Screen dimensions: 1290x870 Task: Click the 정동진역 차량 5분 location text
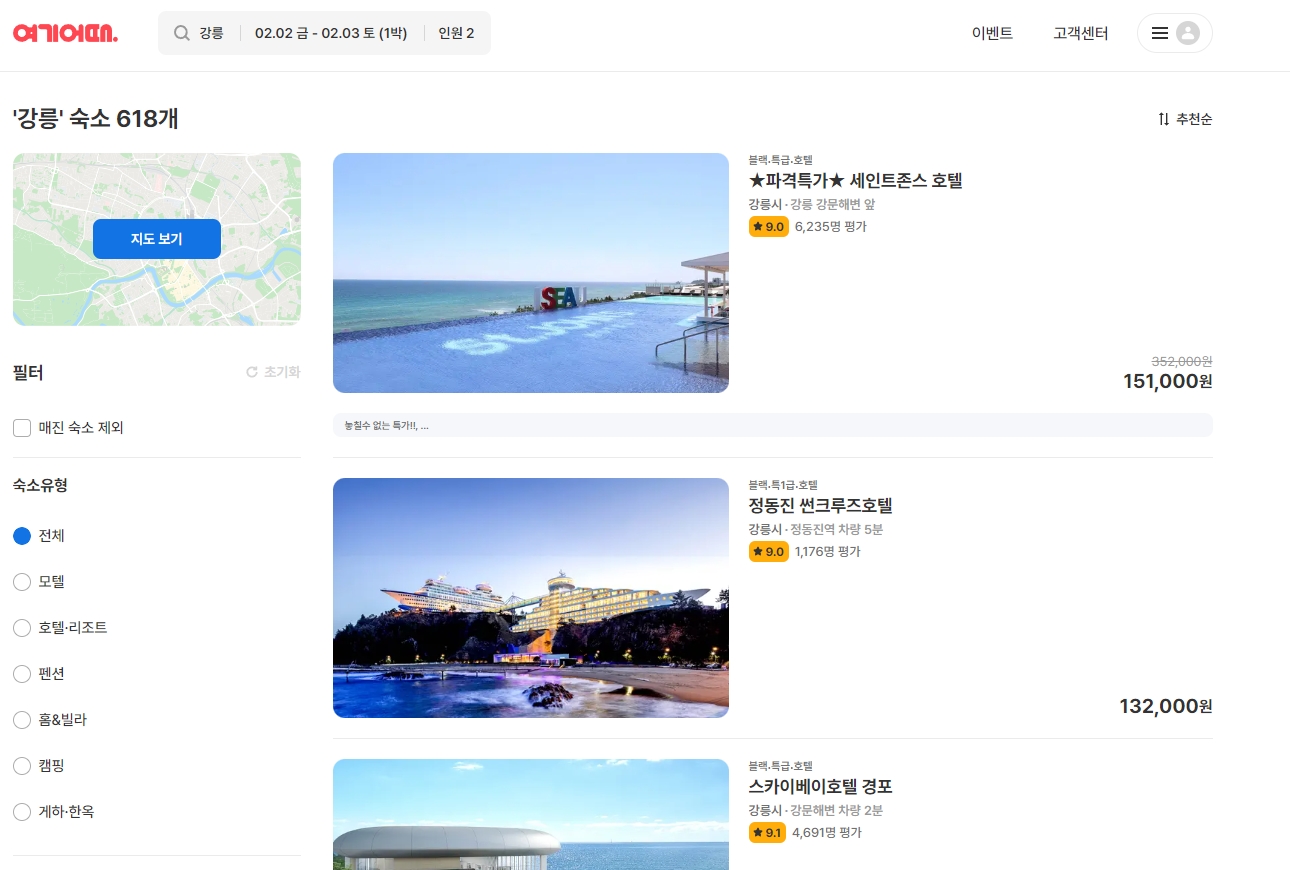click(x=836, y=529)
